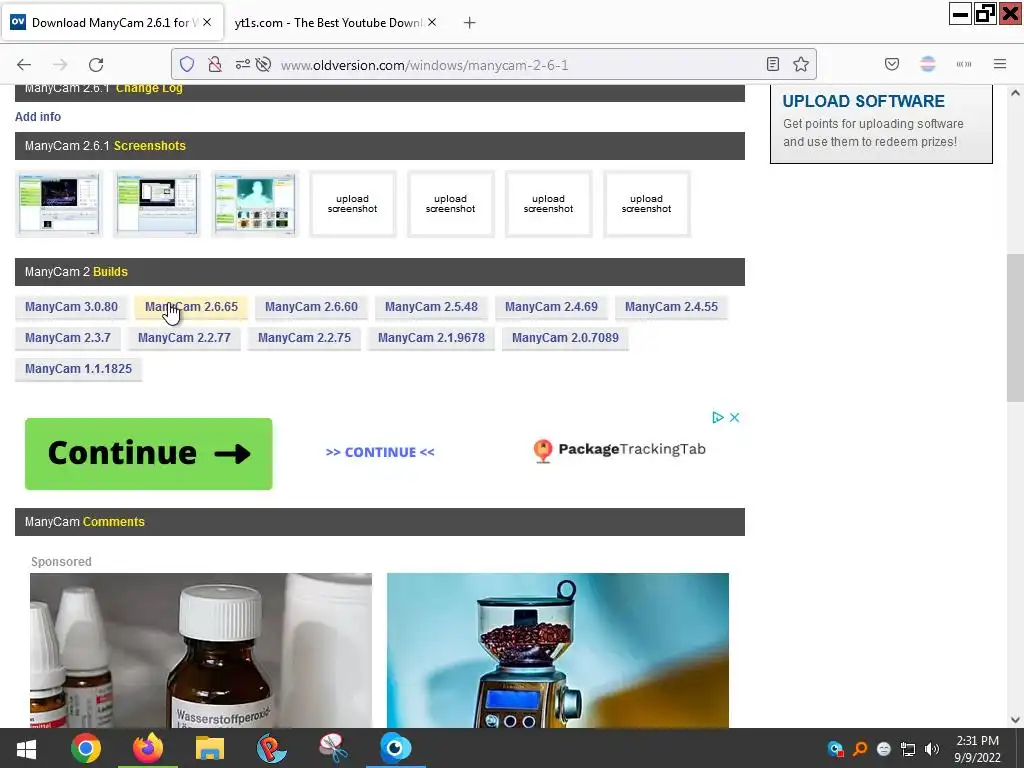Click the blue eye camera app in taskbar
The image size is (1024, 768).
pos(395,748)
